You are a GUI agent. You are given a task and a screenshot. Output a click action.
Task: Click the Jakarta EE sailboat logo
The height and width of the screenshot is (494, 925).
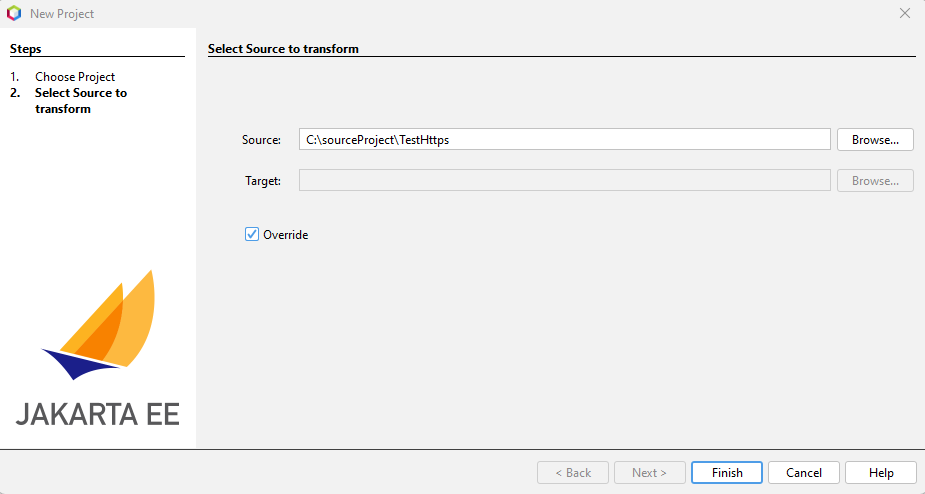pos(100,324)
